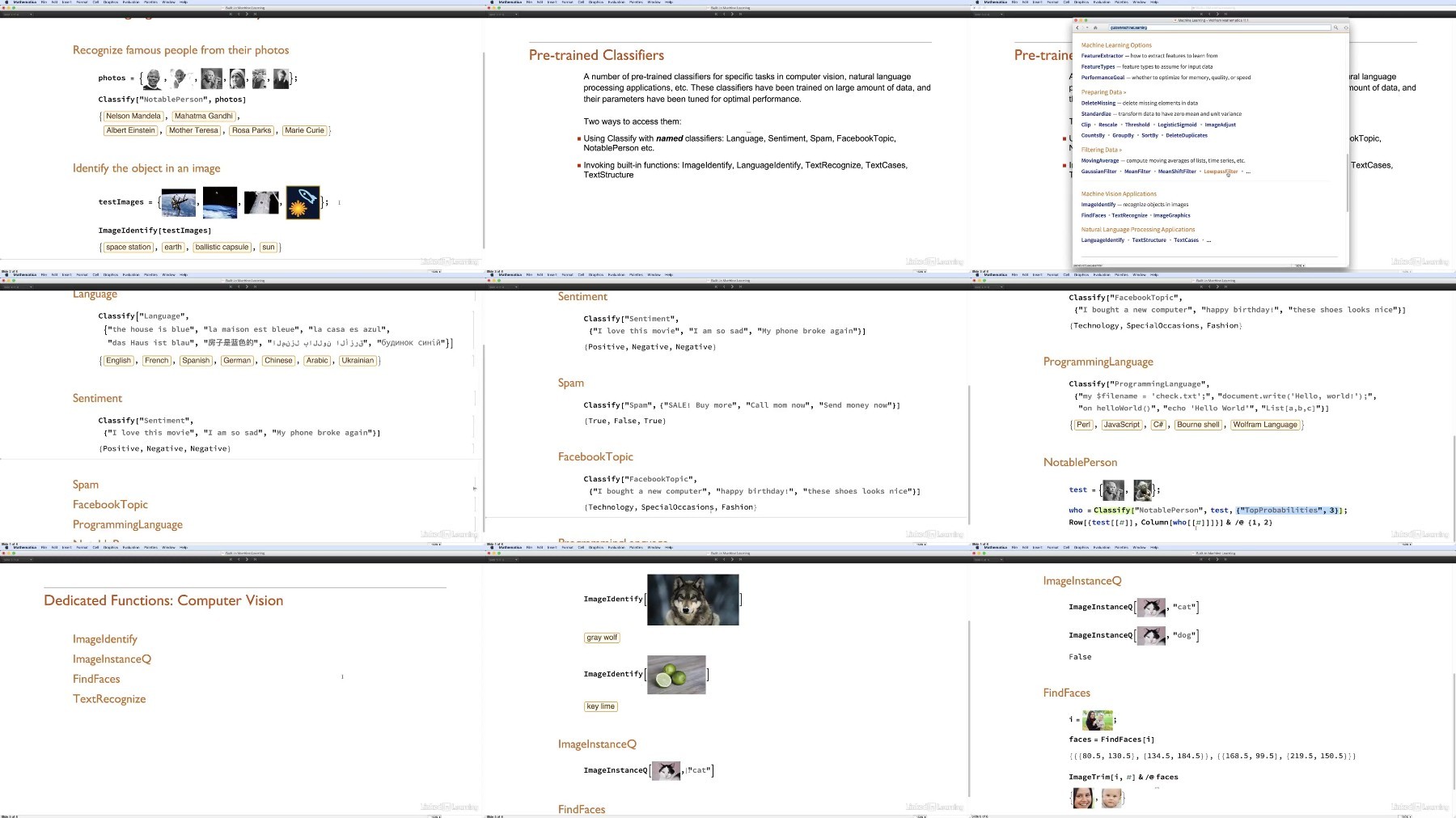Expand the Preparing Data section arrow

click(1124, 92)
